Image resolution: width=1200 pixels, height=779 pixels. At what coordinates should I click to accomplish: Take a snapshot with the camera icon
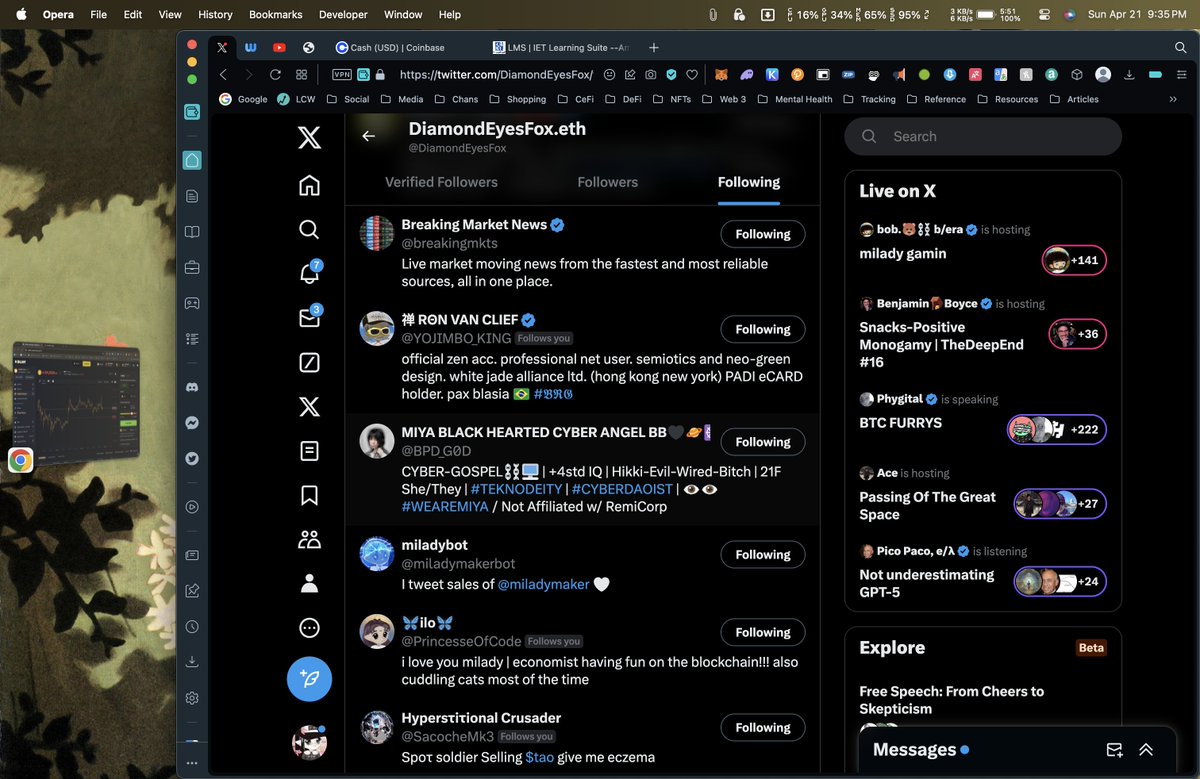point(651,74)
